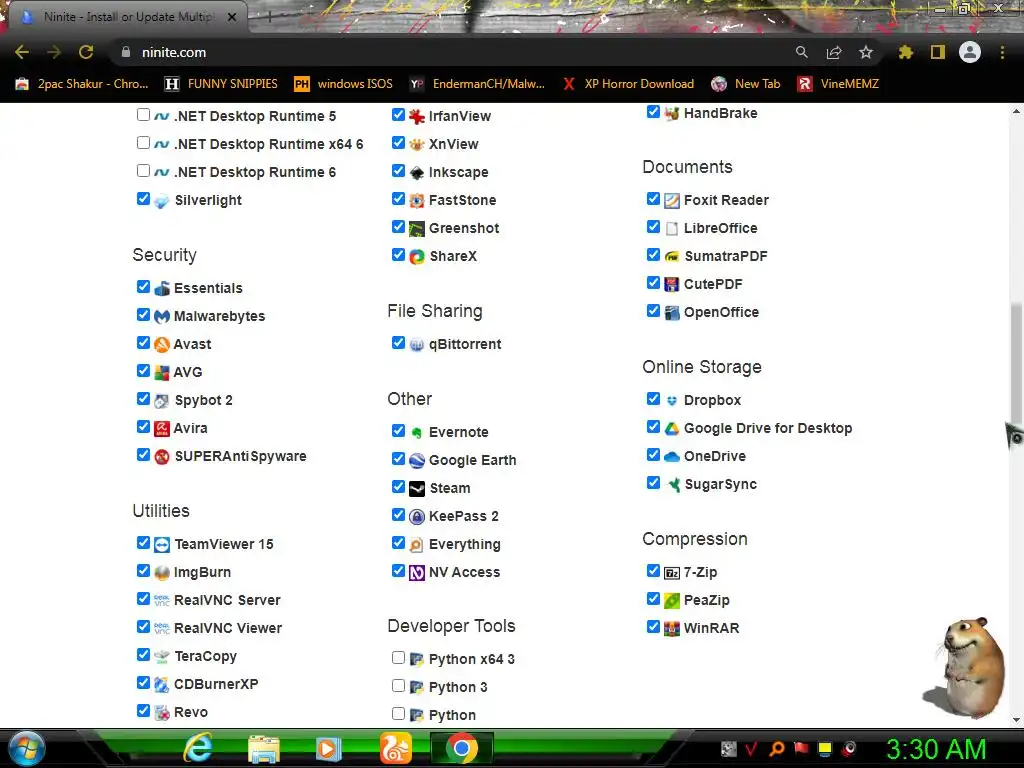
Task: Click the HandBrake icon
Action: click(672, 114)
